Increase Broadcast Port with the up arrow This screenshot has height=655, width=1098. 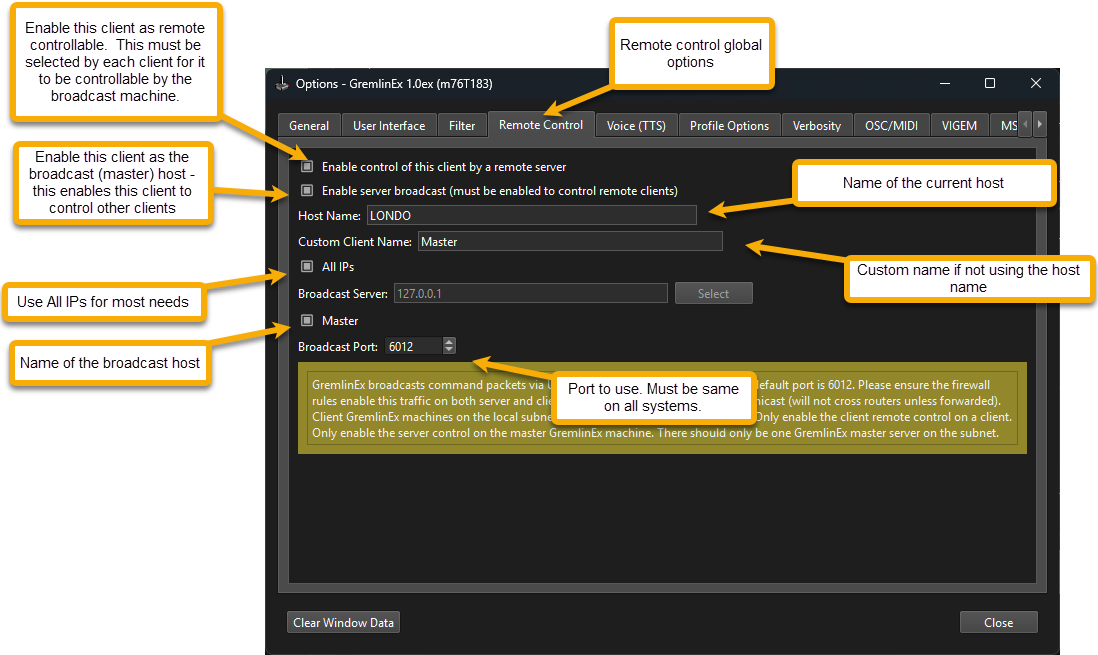449,342
